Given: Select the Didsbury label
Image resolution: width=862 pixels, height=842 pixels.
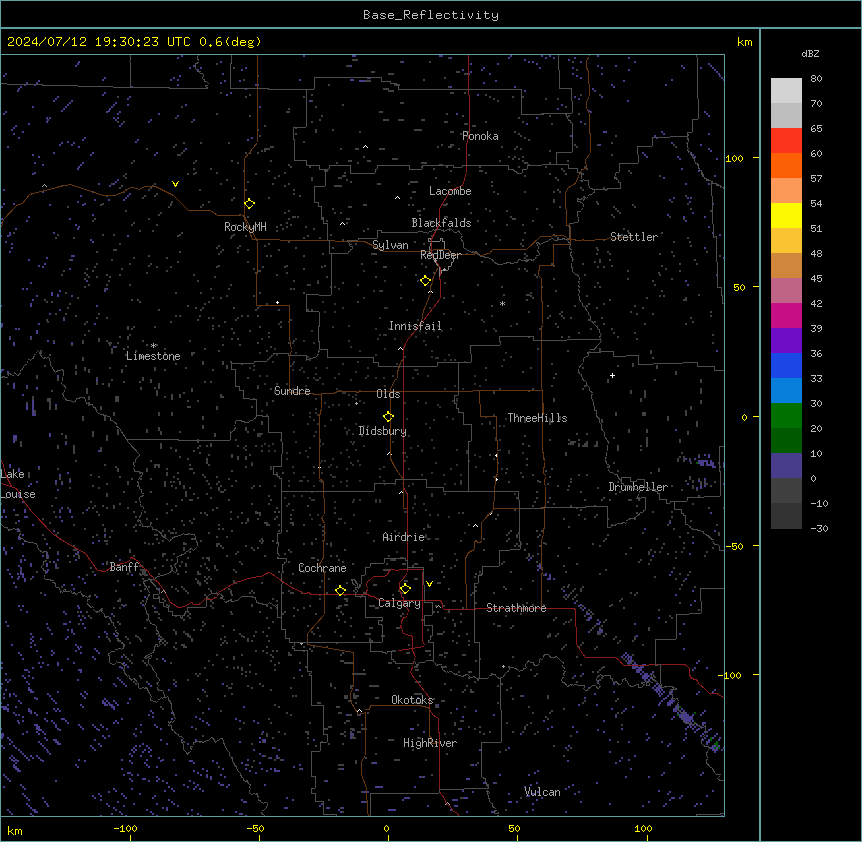Looking at the screenshot, I should pos(383,431).
